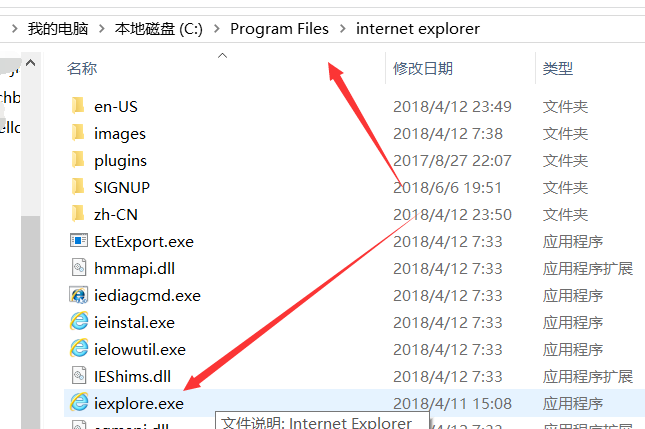Expand the chevron after 本地磁盘 (C:)
The height and width of the screenshot is (429, 645).
point(216,29)
